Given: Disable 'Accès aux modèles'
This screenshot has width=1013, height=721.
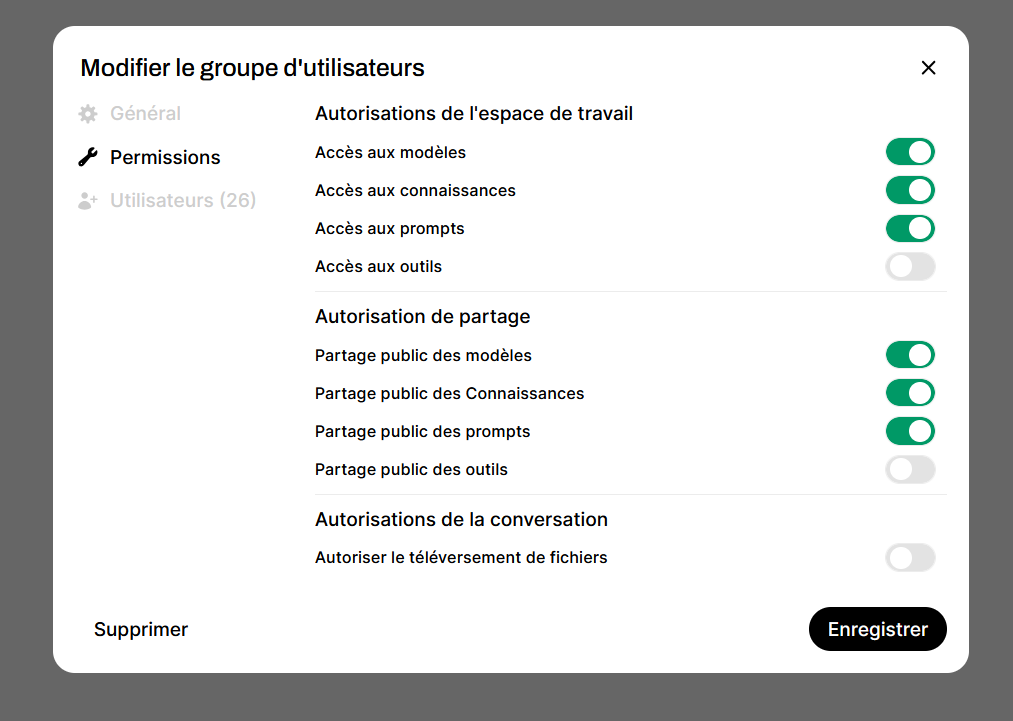Looking at the screenshot, I should [910, 151].
